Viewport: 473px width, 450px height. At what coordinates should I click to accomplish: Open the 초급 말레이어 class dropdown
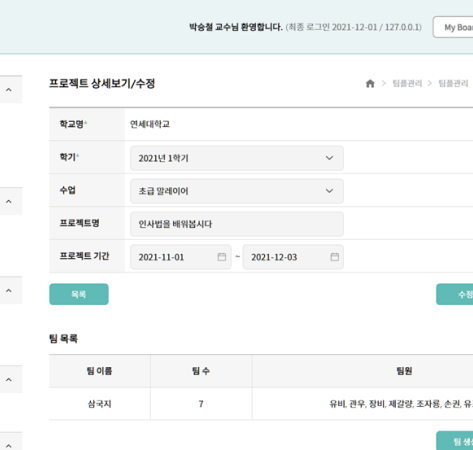click(237, 191)
